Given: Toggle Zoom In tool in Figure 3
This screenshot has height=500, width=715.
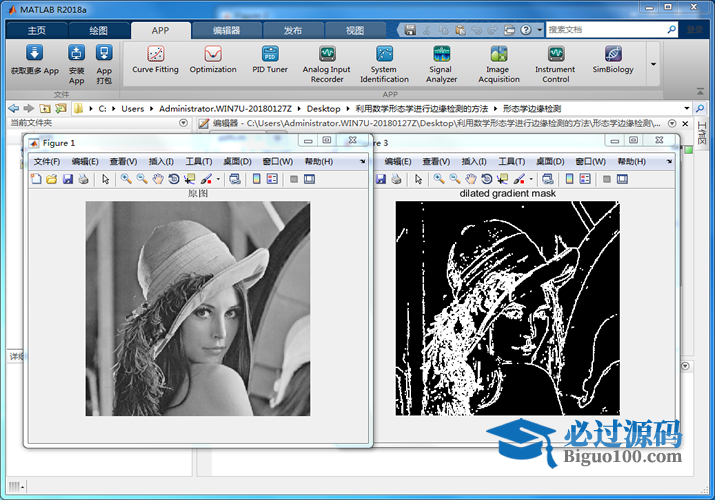Looking at the screenshot, I should coord(439,179).
